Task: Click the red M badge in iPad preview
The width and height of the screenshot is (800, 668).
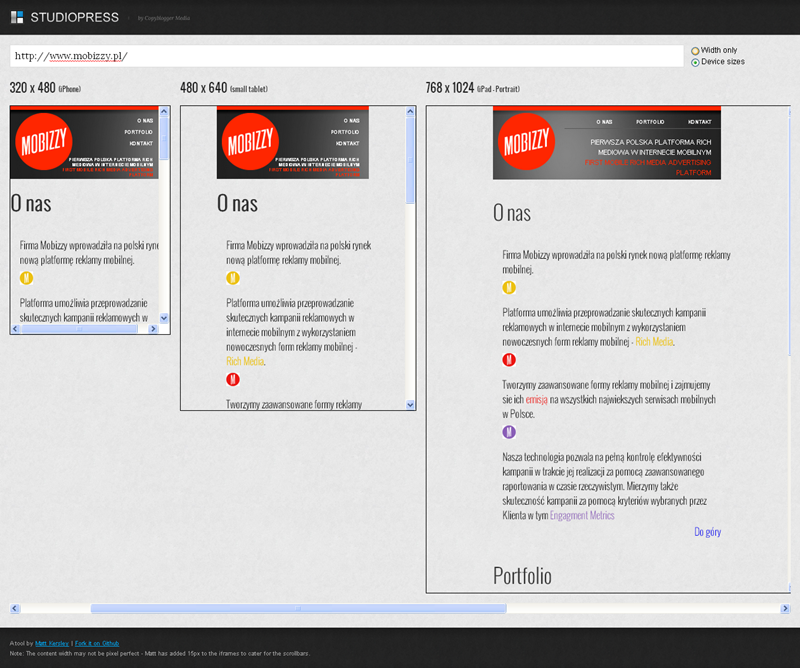Action: coord(509,360)
